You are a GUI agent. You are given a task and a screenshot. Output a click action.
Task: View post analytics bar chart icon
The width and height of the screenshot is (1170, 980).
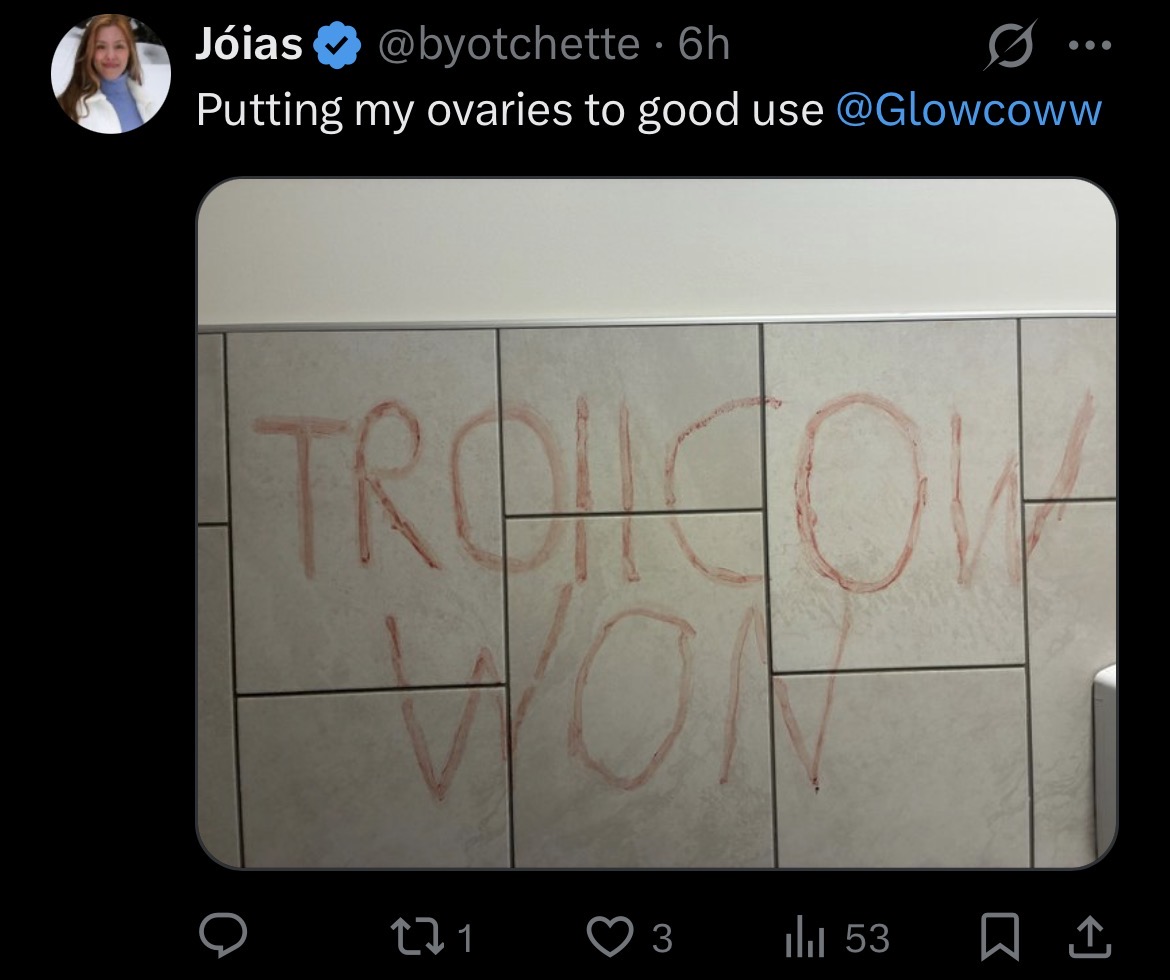(804, 938)
